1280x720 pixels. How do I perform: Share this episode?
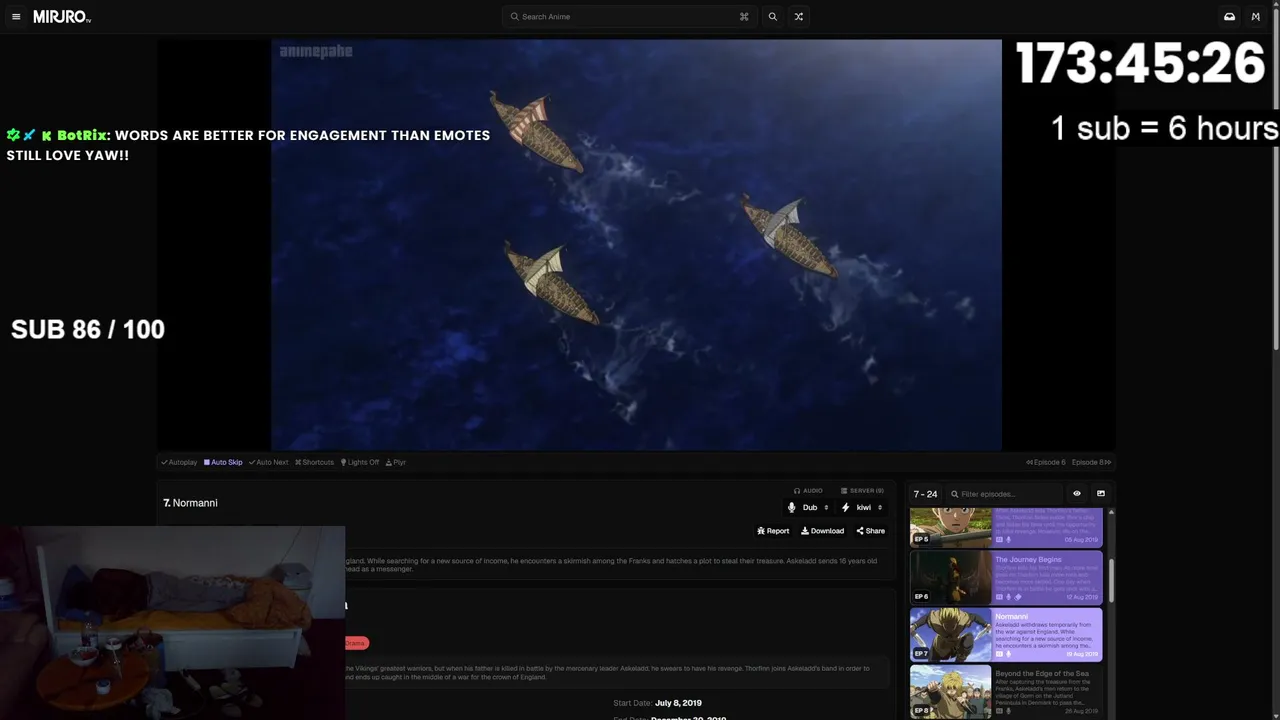click(x=870, y=531)
